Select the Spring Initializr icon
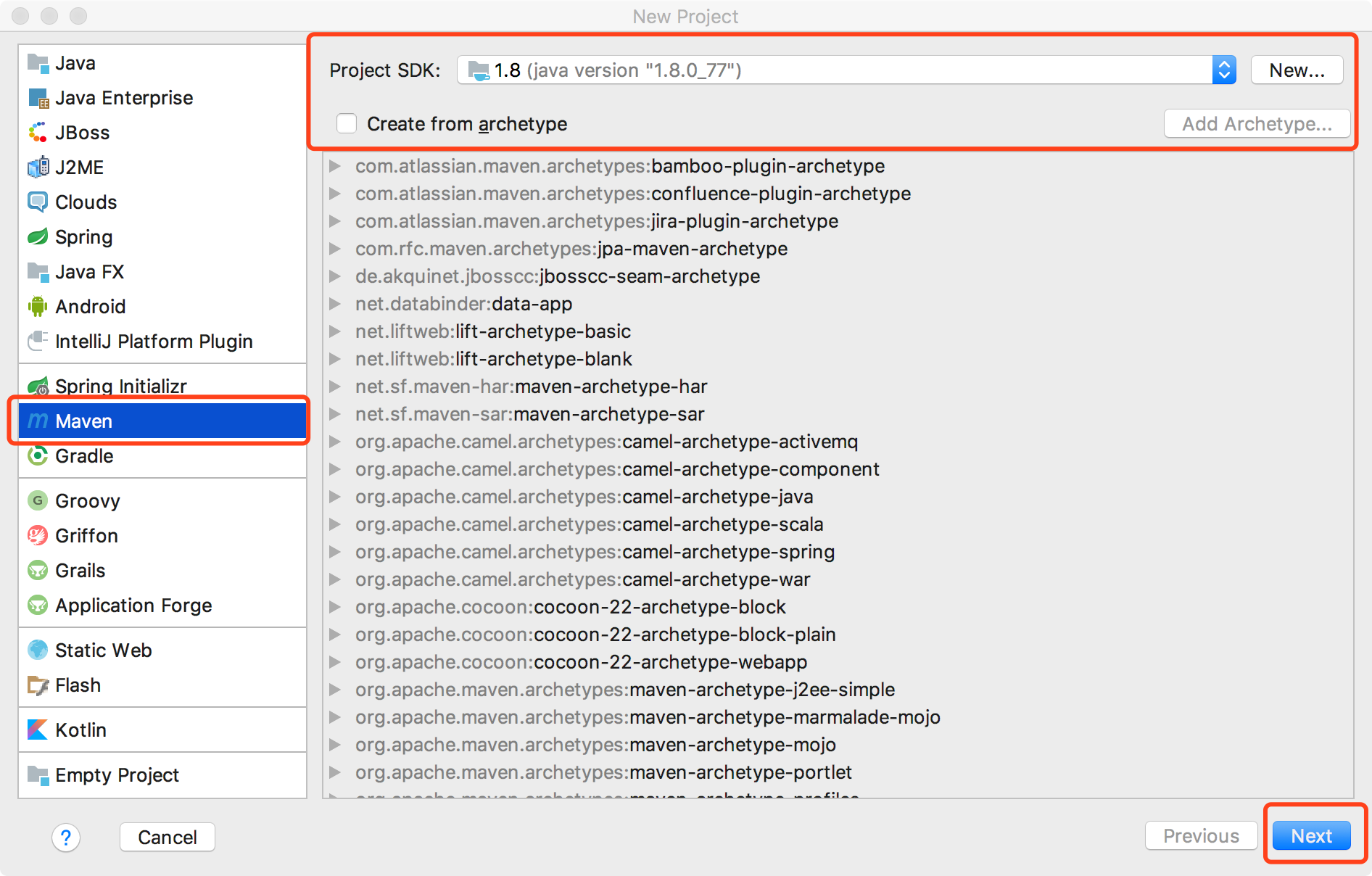The height and width of the screenshot is (876, 1372). [x=38, y=387]
